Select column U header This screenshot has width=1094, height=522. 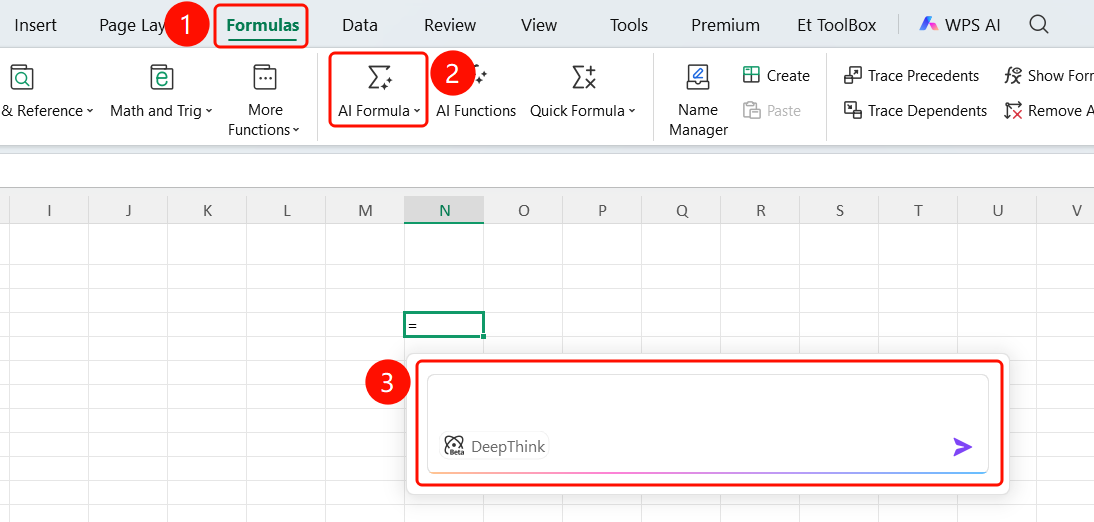[997, 210]
